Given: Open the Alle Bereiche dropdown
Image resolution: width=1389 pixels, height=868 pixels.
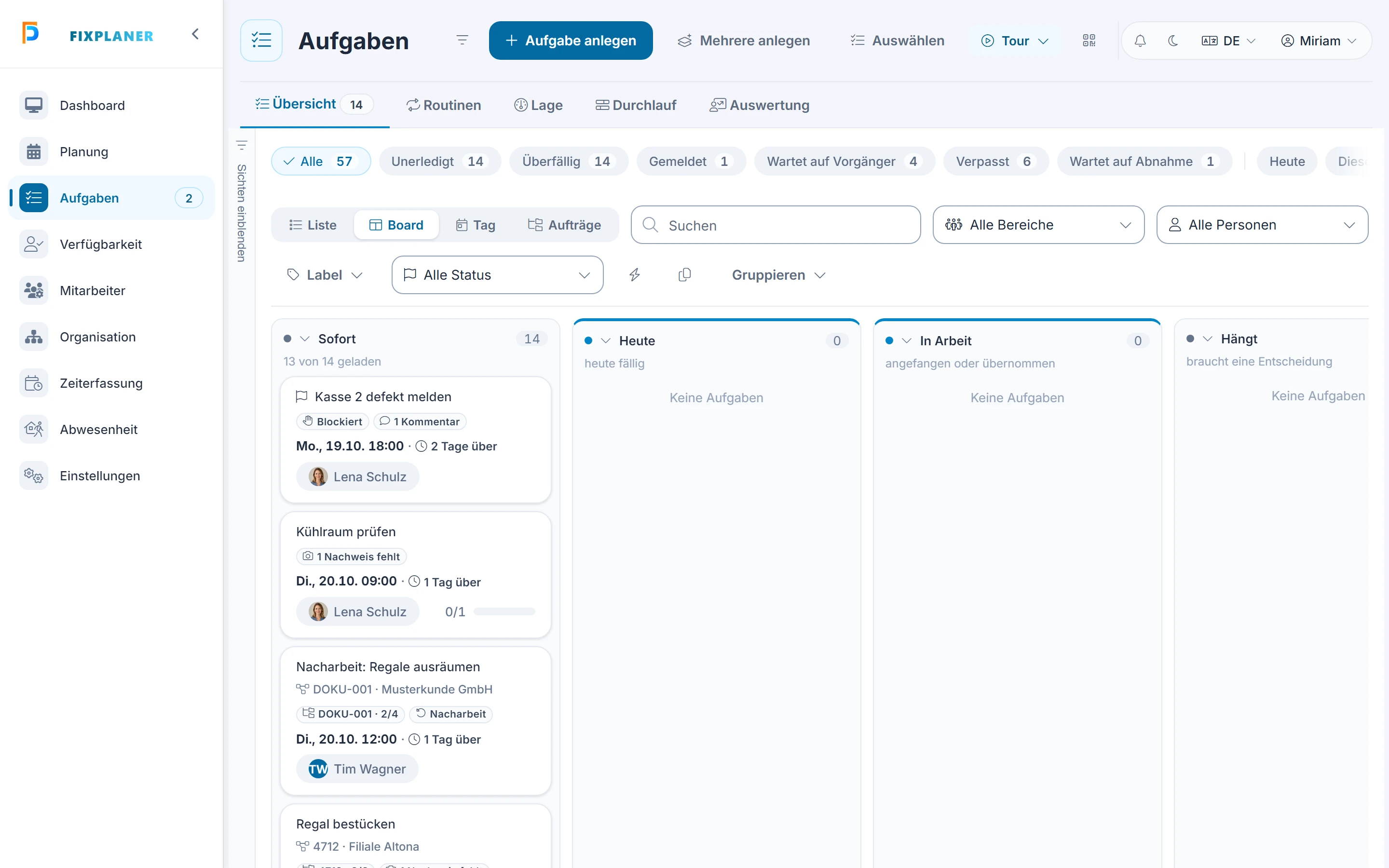Looking at the screenshot, I should [x=1038, y=225].
